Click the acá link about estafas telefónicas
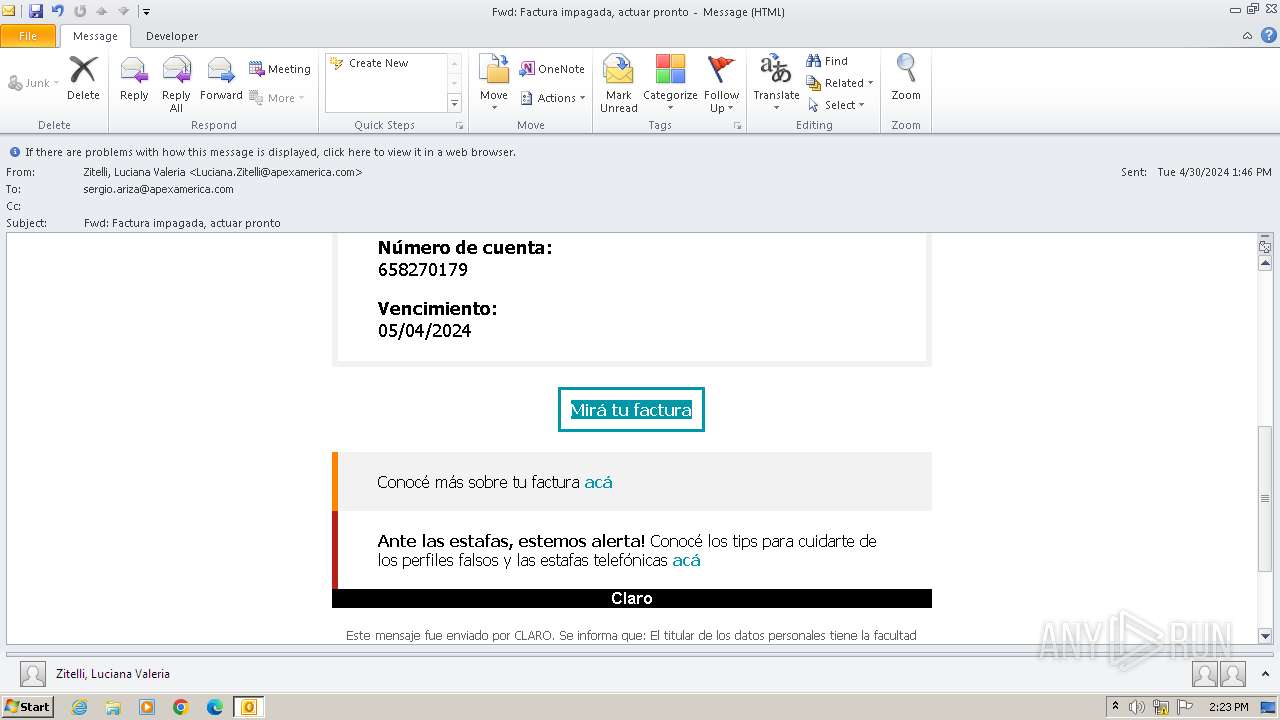The image size is (1280, 720). (686, 560)
